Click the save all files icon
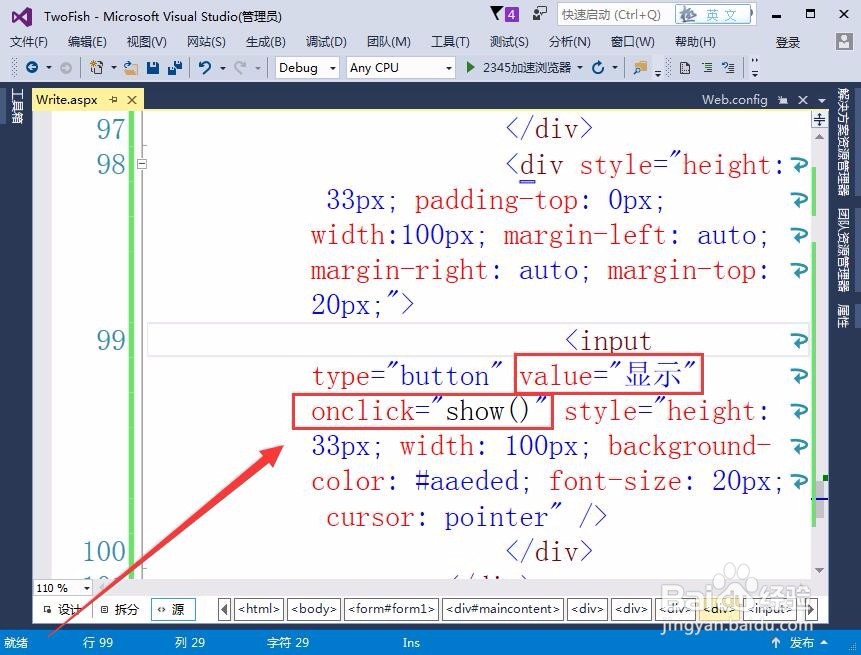 (x=175, y=68)
